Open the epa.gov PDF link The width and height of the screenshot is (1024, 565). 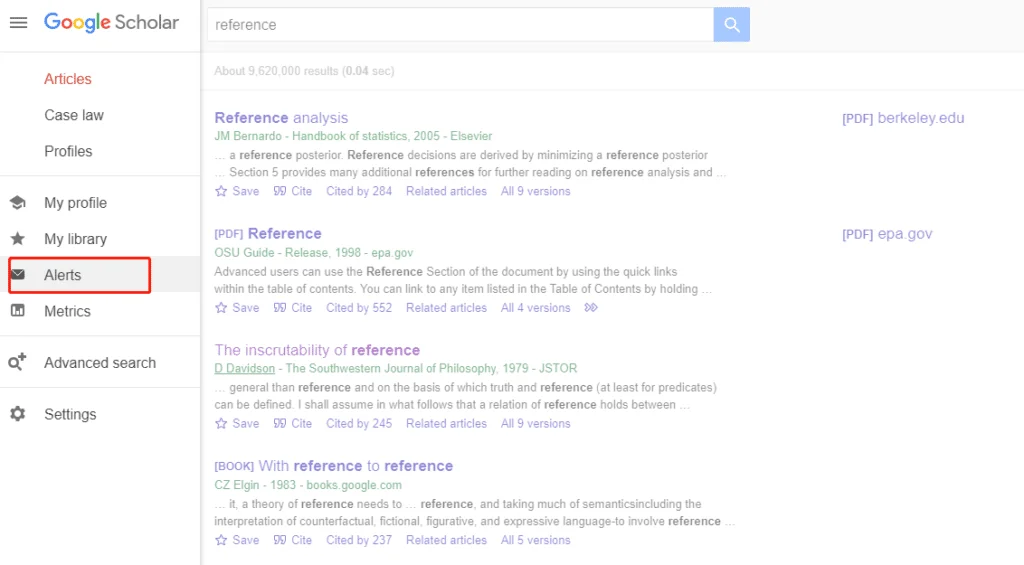coord(887,234)
